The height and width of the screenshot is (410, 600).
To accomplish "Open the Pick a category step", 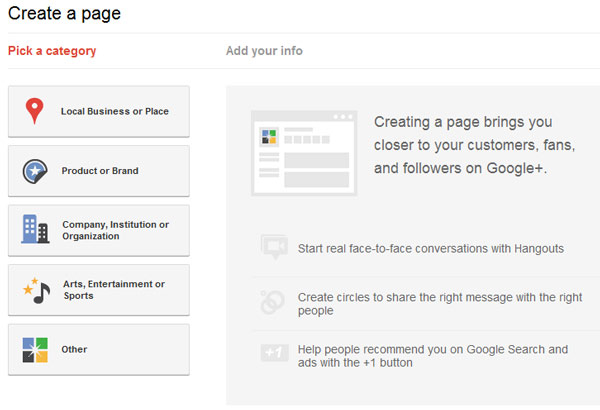I will click(x=52, y=51).
